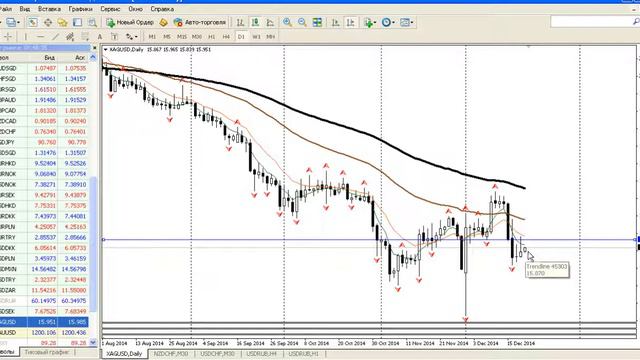Image resolution: width=640 pixels, height=360 pixels.
Task: Click the search magnifier icon at top right
Action: coord(636,21)
